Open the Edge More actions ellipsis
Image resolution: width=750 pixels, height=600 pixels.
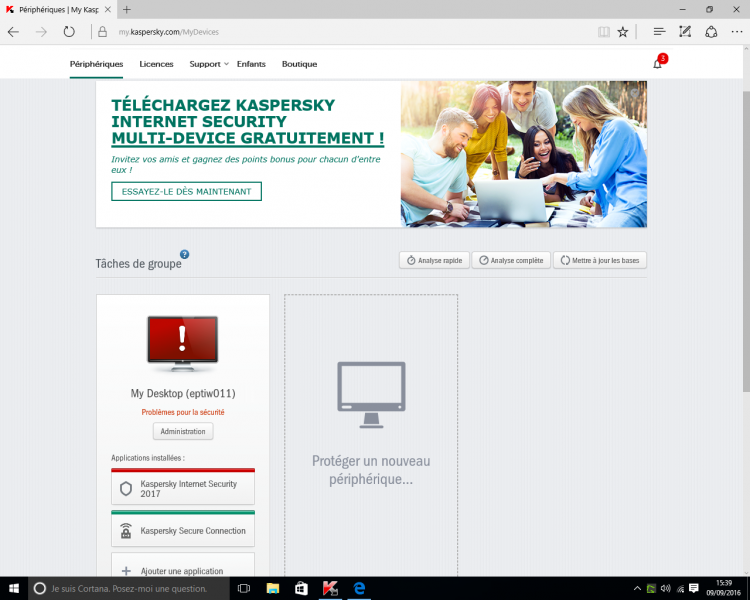[737, 32]
